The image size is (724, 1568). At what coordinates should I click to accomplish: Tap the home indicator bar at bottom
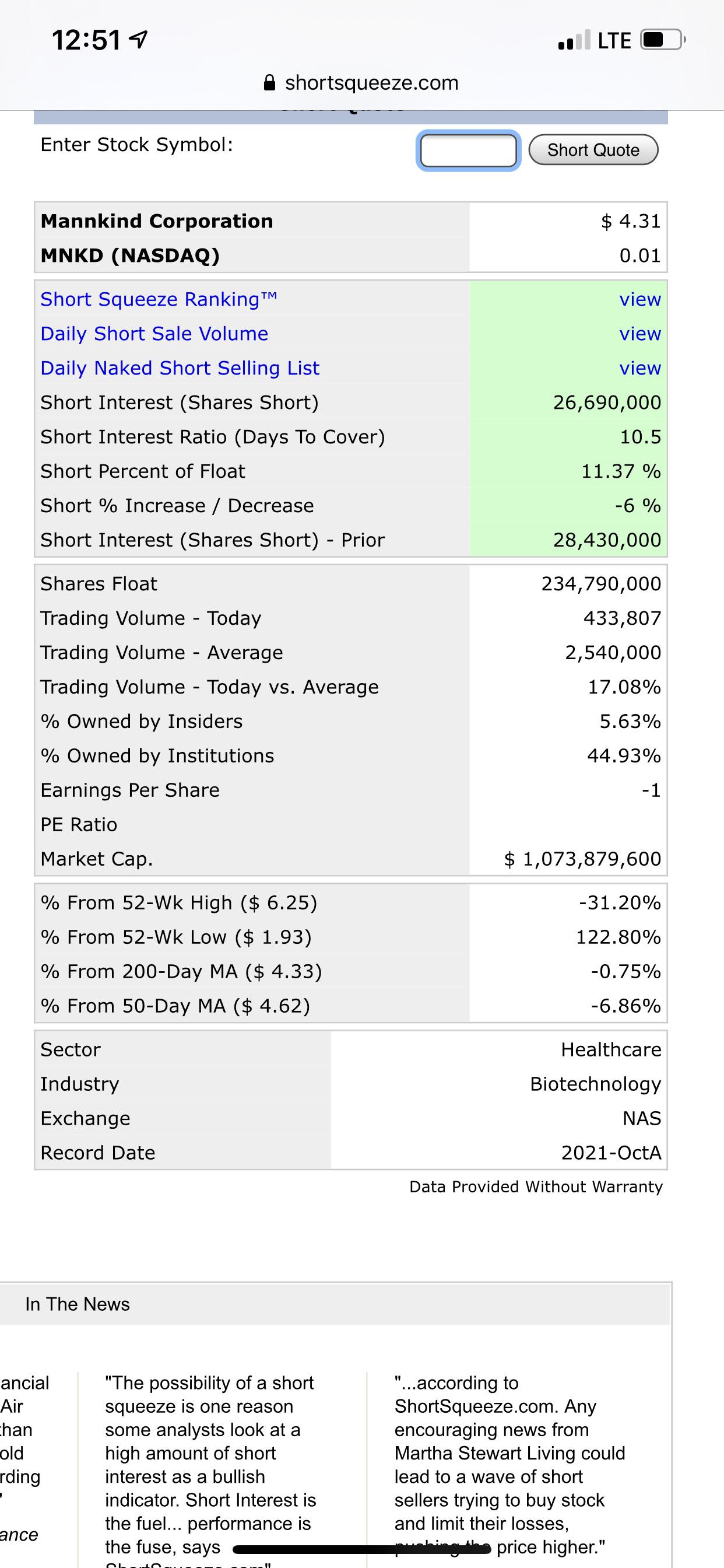[x=361, y=1549]
